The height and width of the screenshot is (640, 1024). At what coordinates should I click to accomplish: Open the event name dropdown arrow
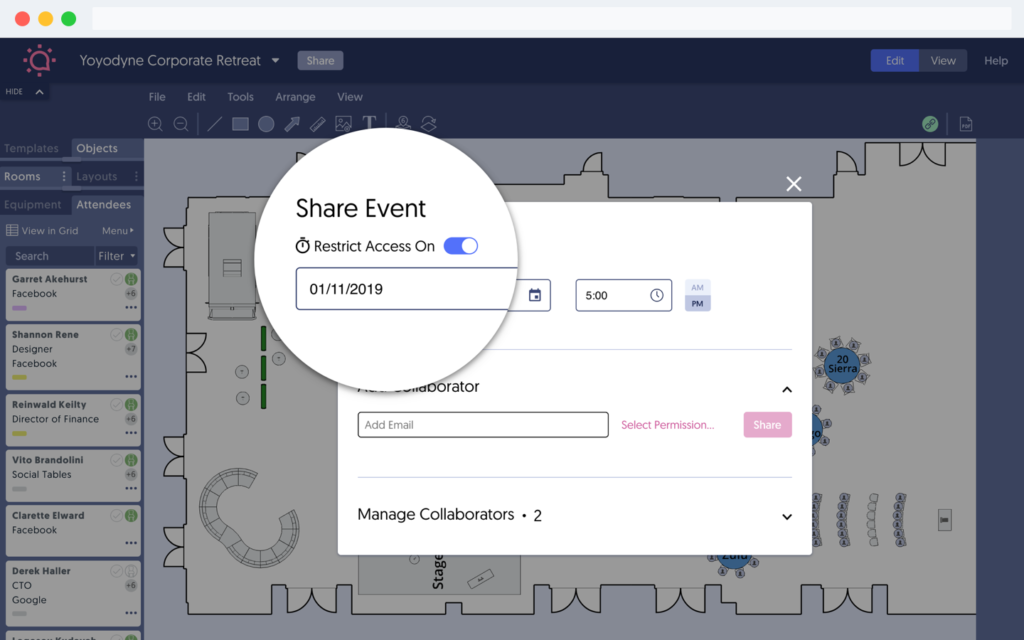(x=276, y=61)
